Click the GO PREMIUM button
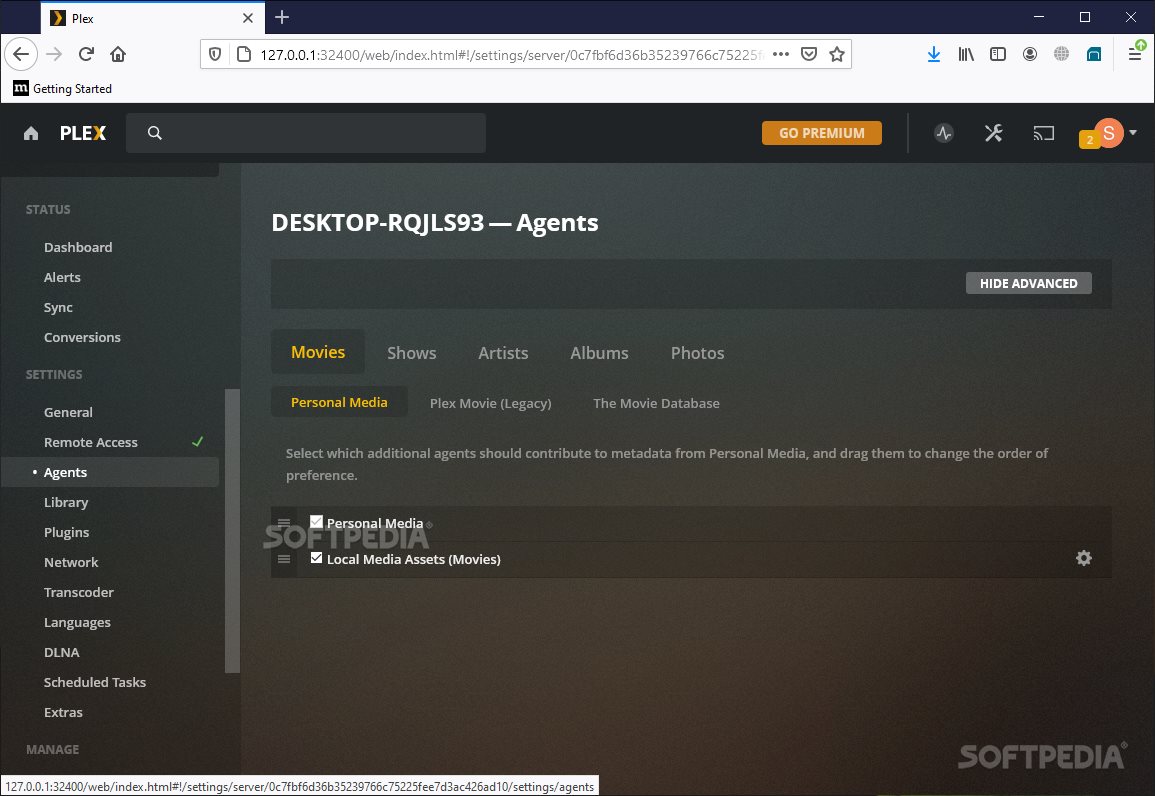The height and width of the screenshot is (796, 1155). click(821, 133)
